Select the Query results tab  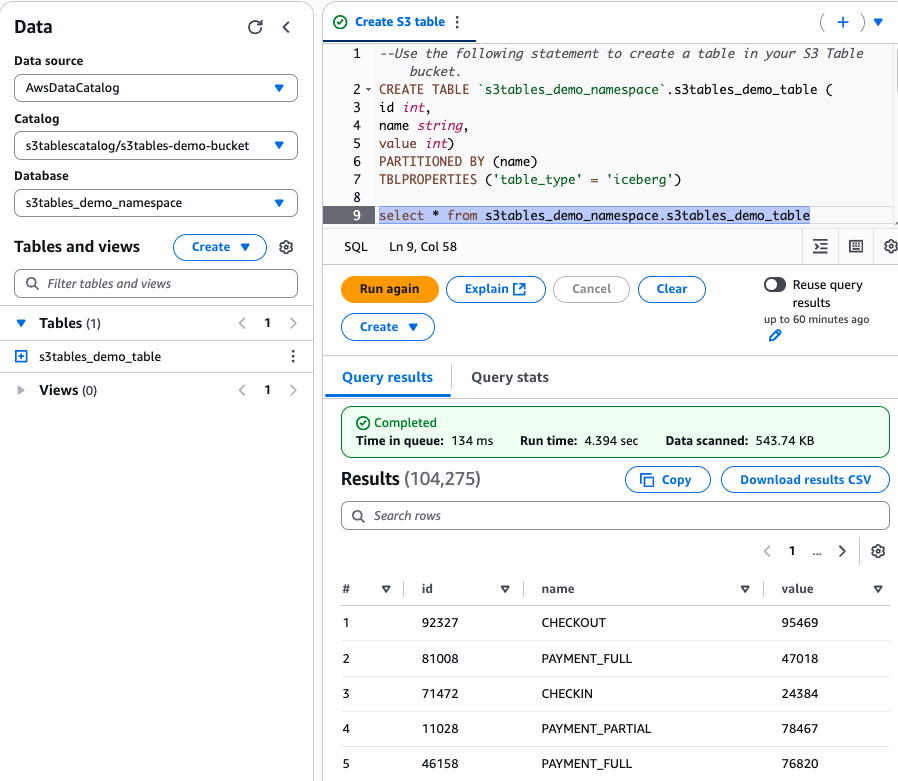click(x=388, y=377)
